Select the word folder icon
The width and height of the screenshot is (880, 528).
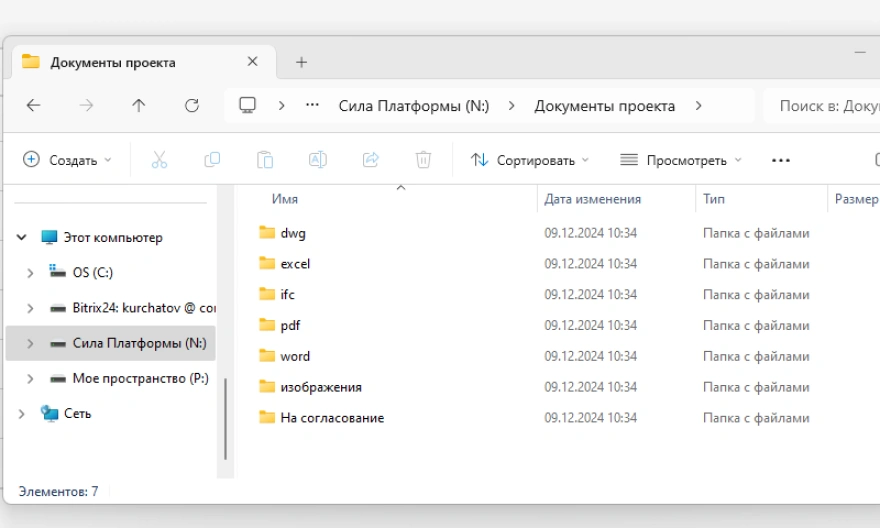[267, 356]
